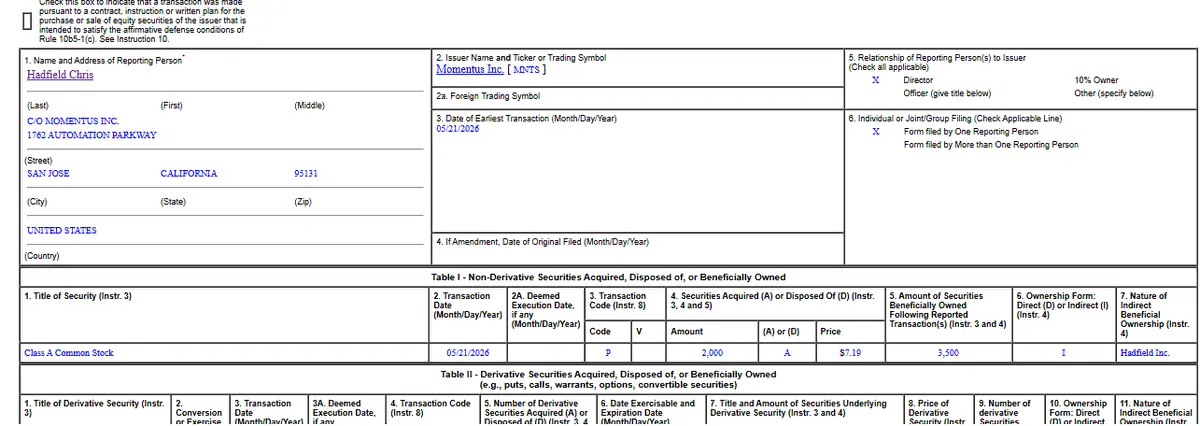The height and width of the screenshot is (426, 1200).
Task: Click the ownership form I cell
Action: (1063, 353)
